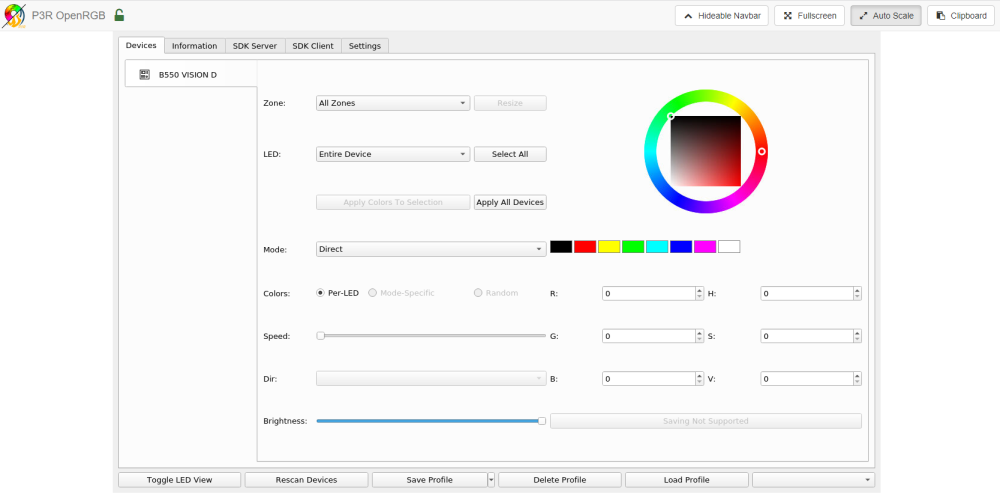The height and width of the screenshot is (500, 1000).
Task: Select the Mode-Specific colors radio button
Action: 372,293
